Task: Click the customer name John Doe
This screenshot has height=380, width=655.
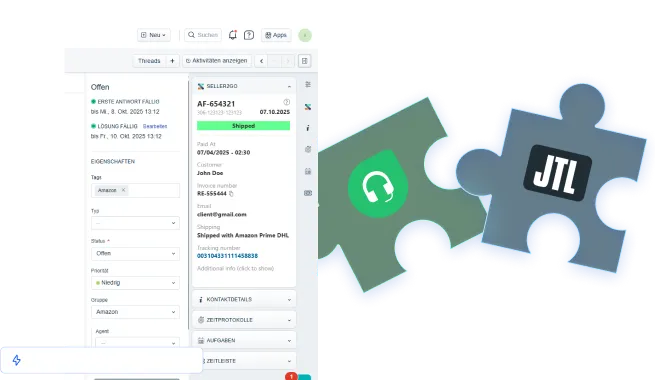Action: [210, 173]
